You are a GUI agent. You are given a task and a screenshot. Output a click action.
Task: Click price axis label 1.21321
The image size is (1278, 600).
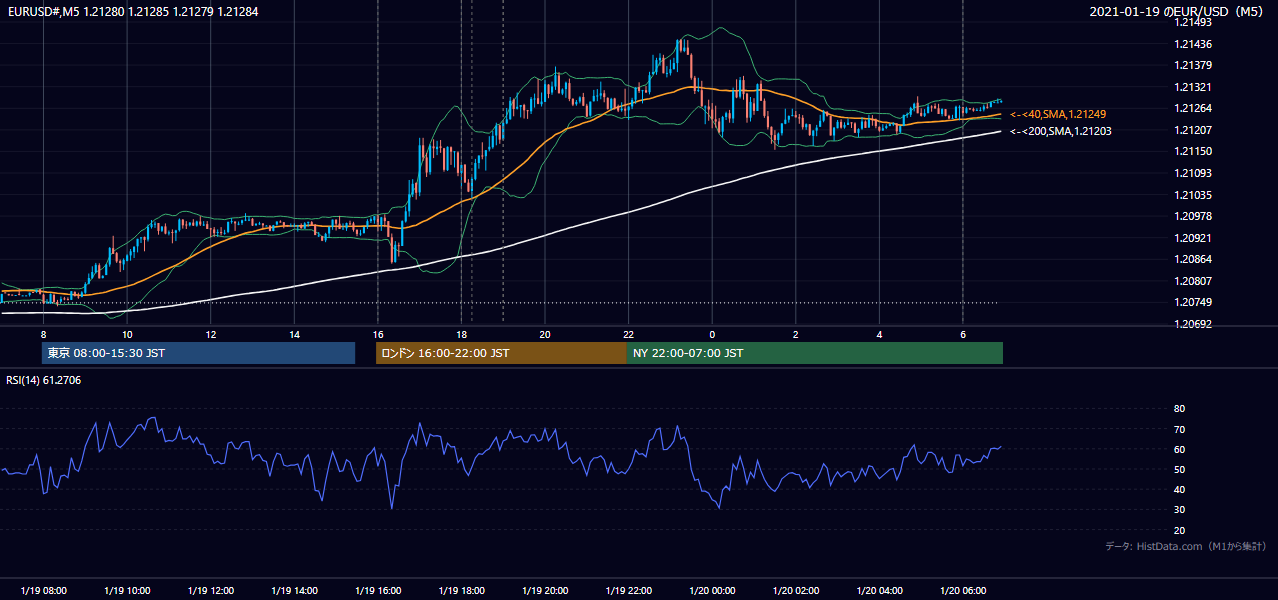pos(1193,87)
